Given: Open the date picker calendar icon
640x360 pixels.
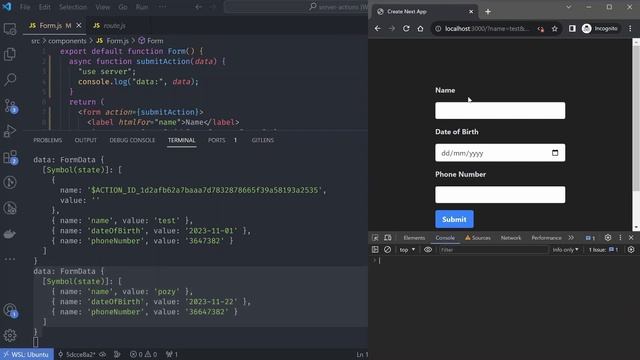Looking at the screenshot, I should (555, 153).
